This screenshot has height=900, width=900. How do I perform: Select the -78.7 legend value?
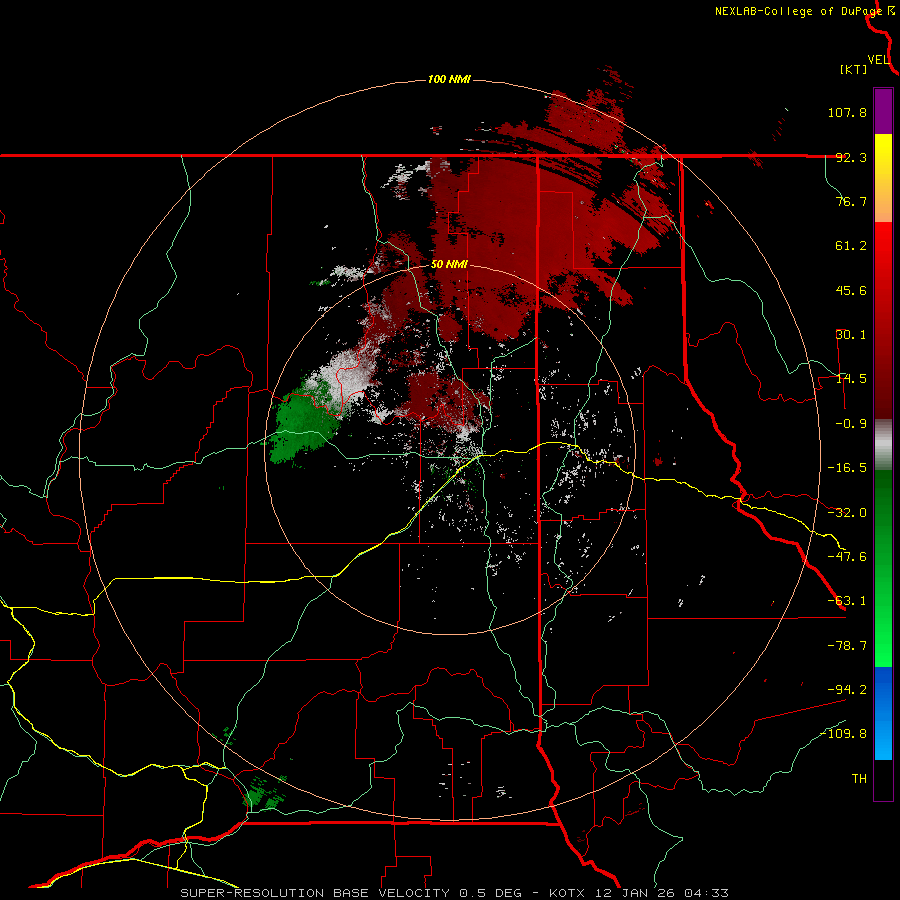coord(847,646)
